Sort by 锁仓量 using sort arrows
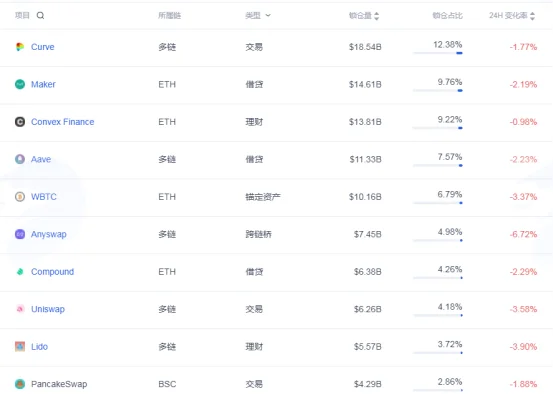The image size is (554, 394). pos(377,16)
